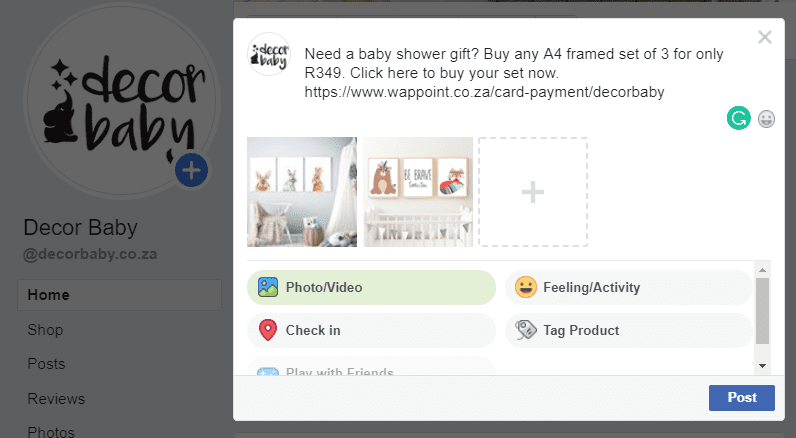Open the Reviews sidebar tab
This screenshot has height=438, width=796.
tap(56, 399)
